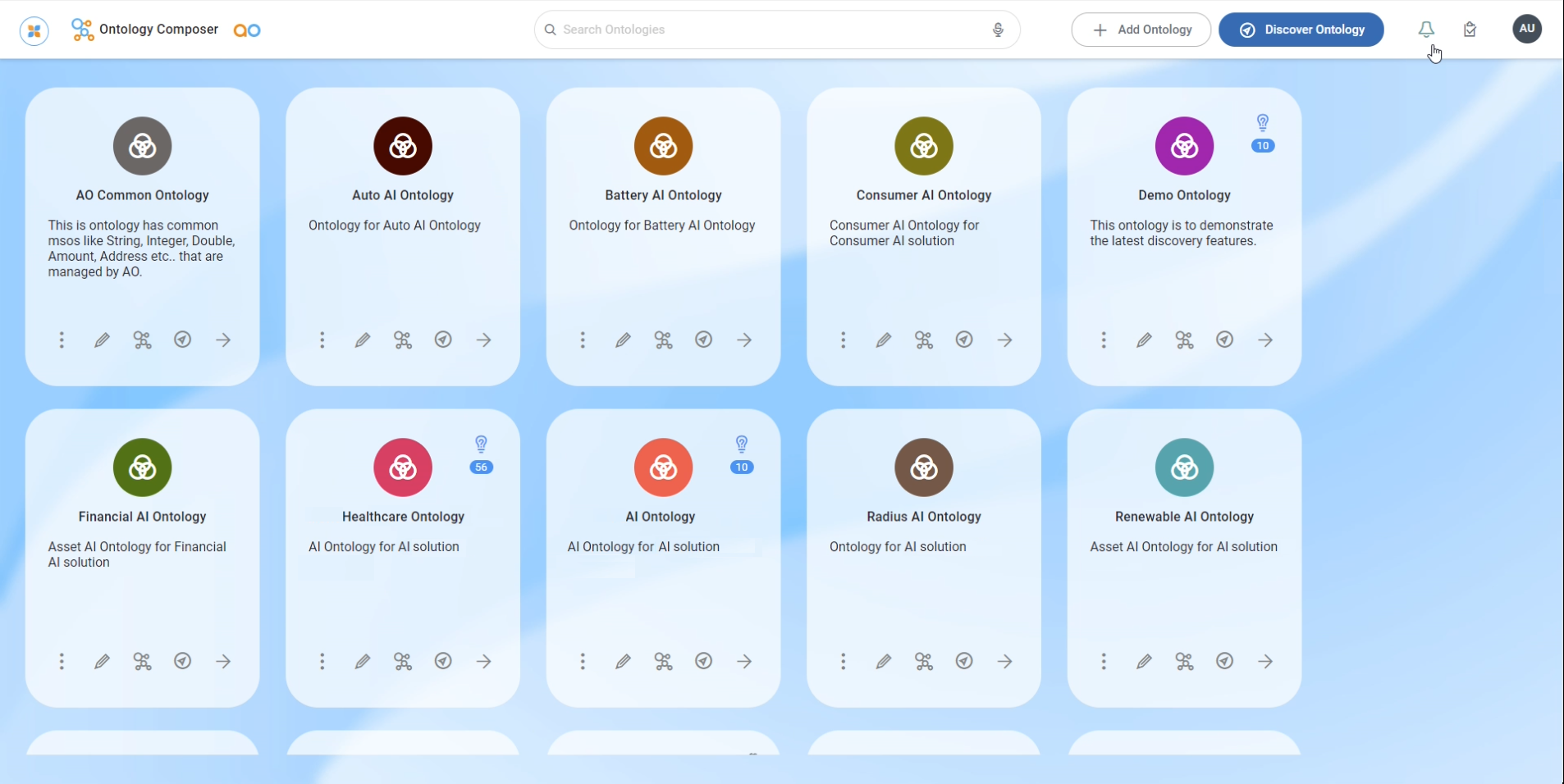
Task: Click into the Search Ontologies field
Action: point(771,30)
